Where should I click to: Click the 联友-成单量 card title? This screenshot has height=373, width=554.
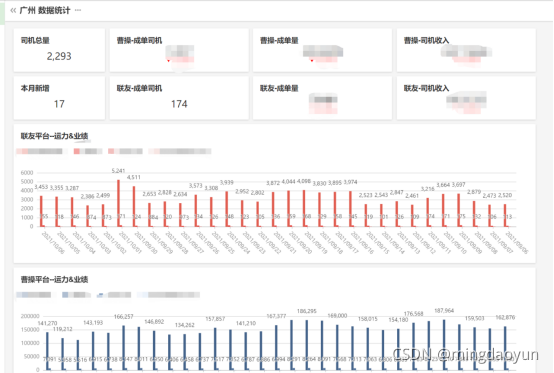click(x=279, y=88)
